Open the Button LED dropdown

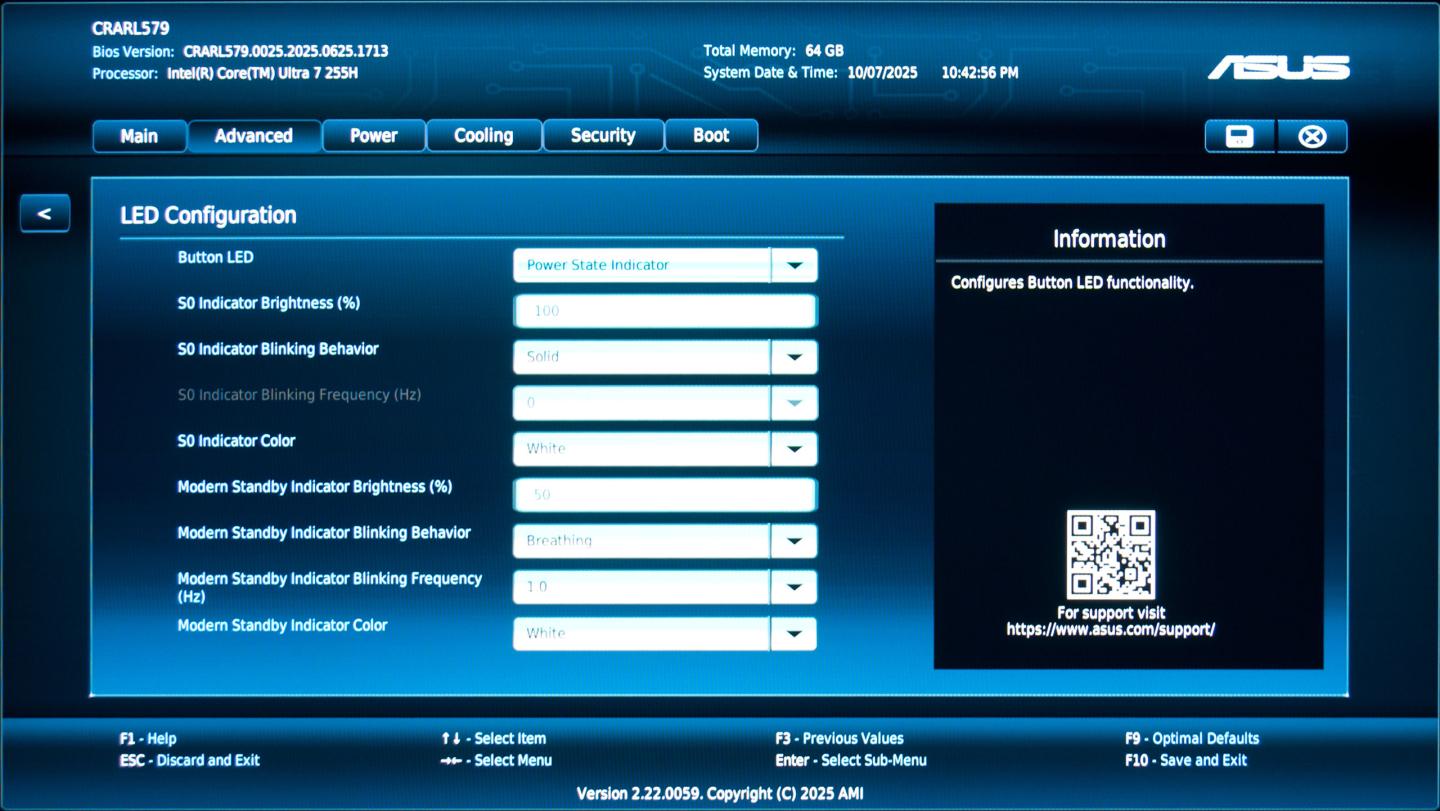(665, 265)
